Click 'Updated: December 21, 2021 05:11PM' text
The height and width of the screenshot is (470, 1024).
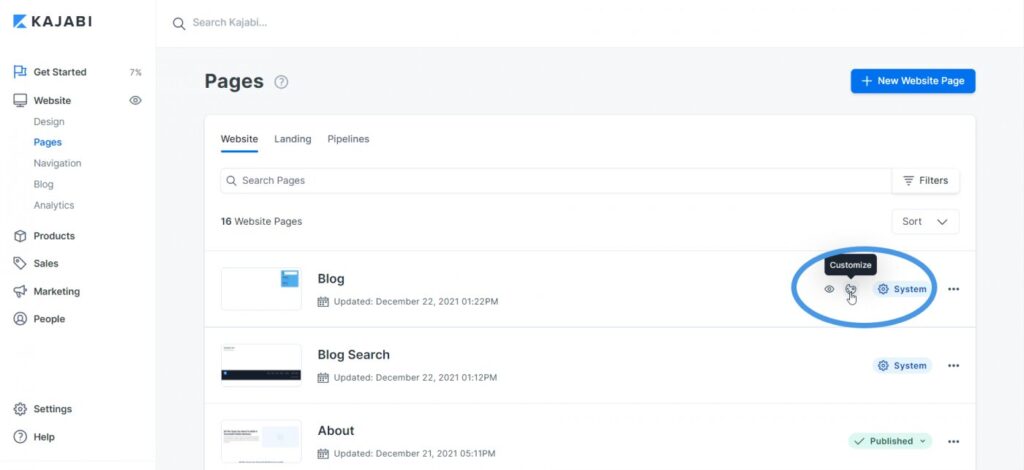(x=415, y=454)
